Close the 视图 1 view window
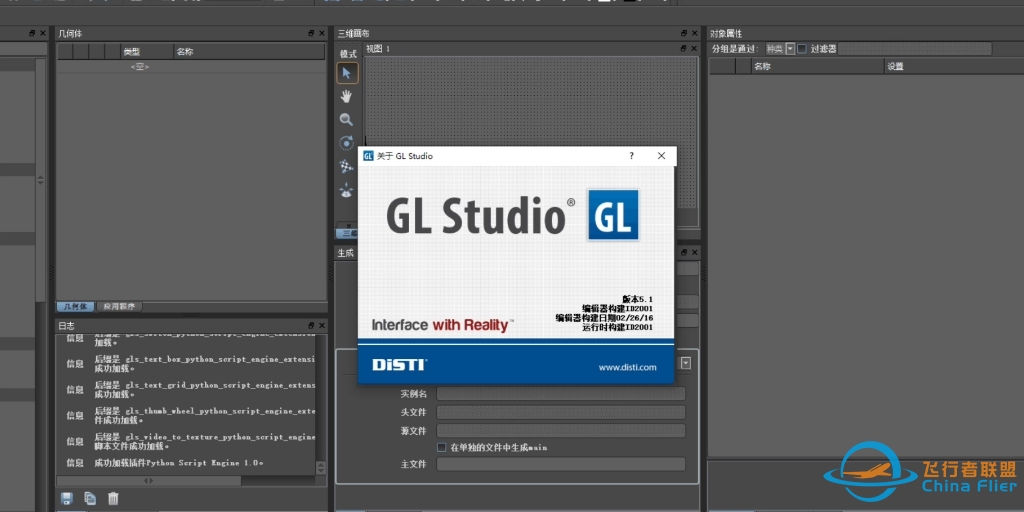 pos(694,49)
